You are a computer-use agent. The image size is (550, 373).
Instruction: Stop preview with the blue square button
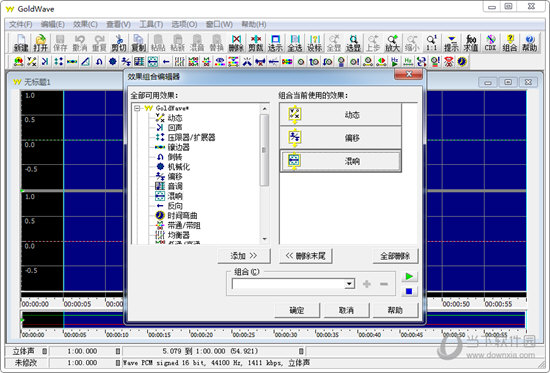tap(409, 291)
